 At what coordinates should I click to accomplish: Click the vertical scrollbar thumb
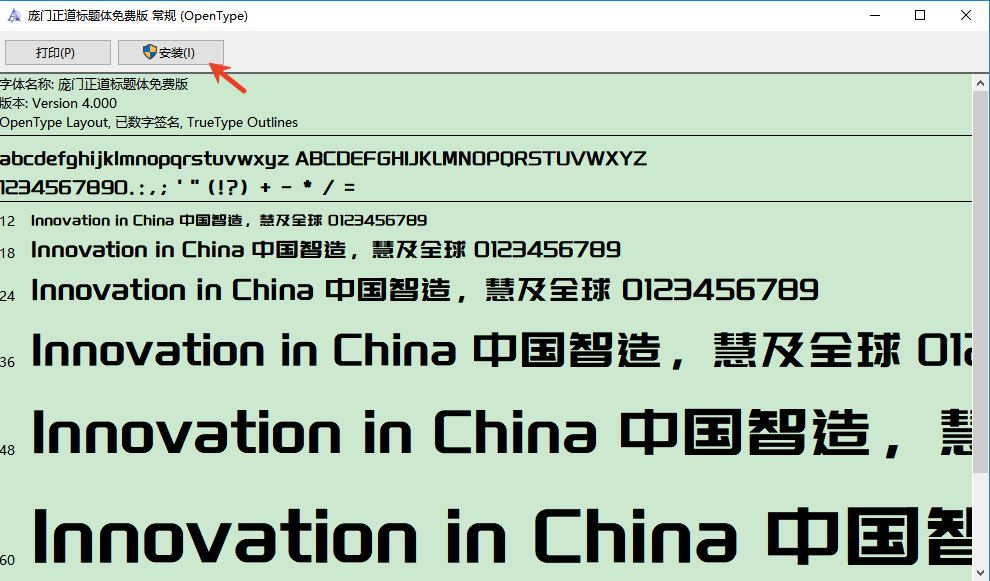tap(981, 282)
